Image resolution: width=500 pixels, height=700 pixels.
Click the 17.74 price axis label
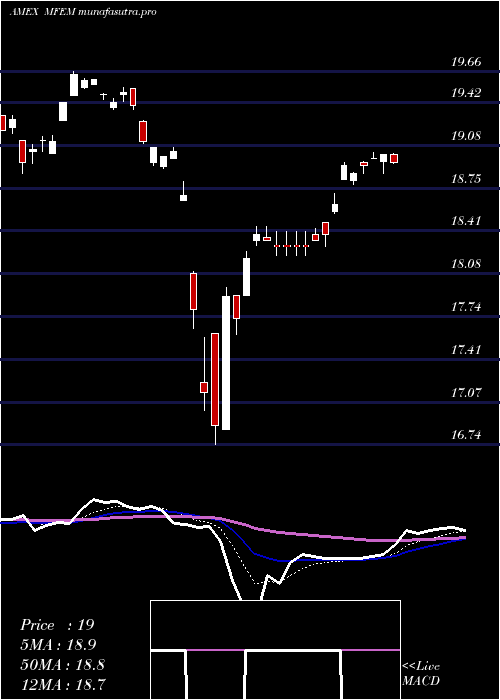click(466, 307)
